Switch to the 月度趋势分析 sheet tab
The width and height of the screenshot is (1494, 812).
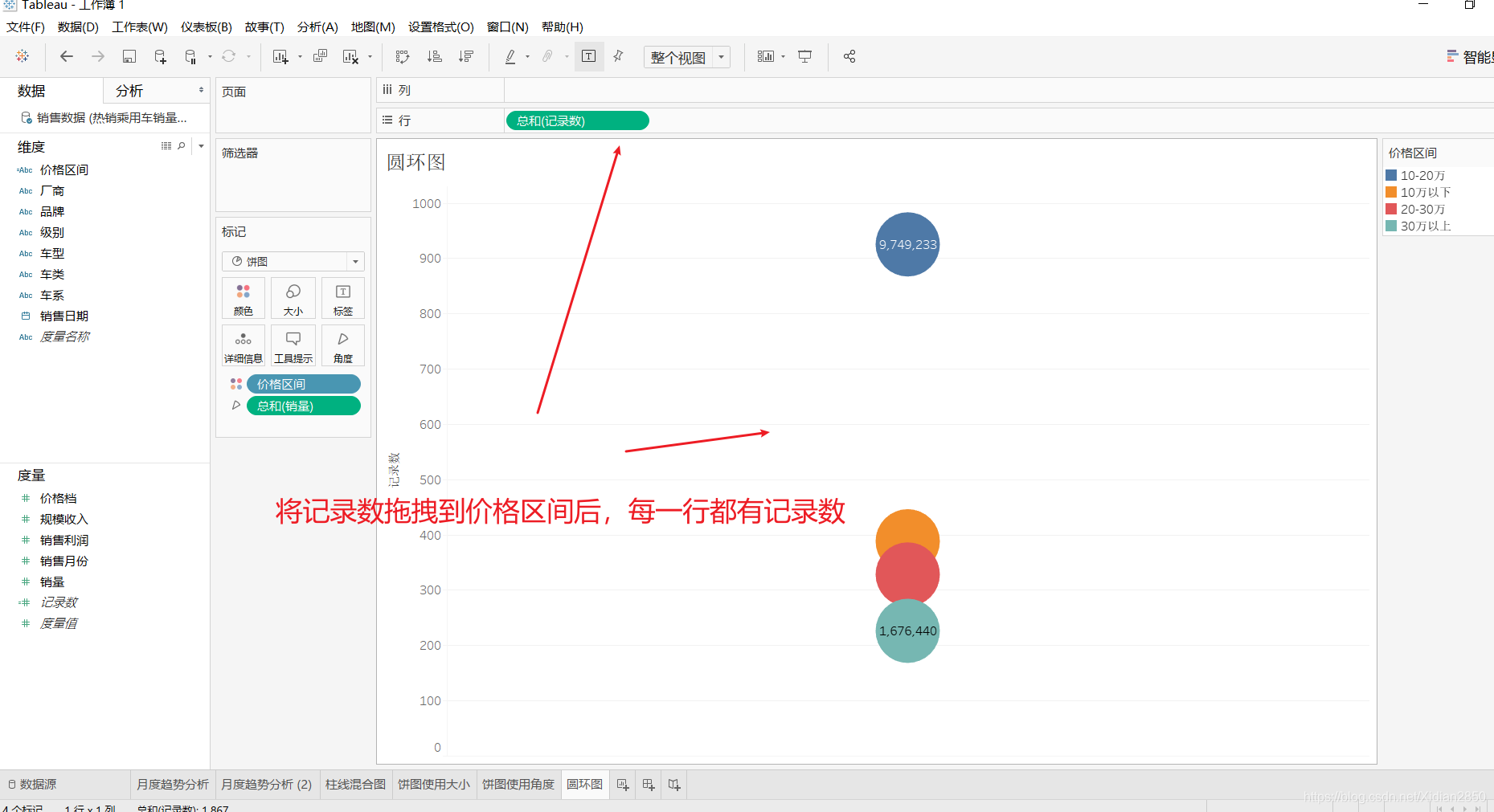coord(173,785)
